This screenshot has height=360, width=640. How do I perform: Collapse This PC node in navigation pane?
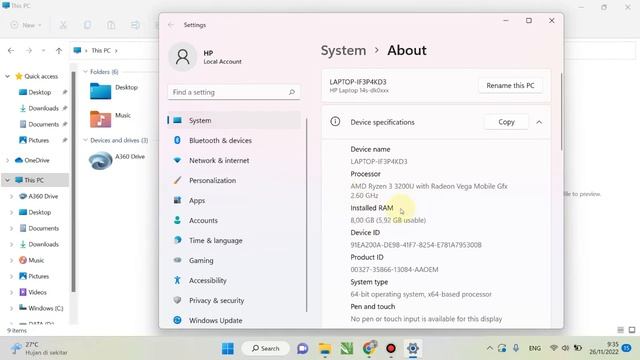[x=7, y=180]
